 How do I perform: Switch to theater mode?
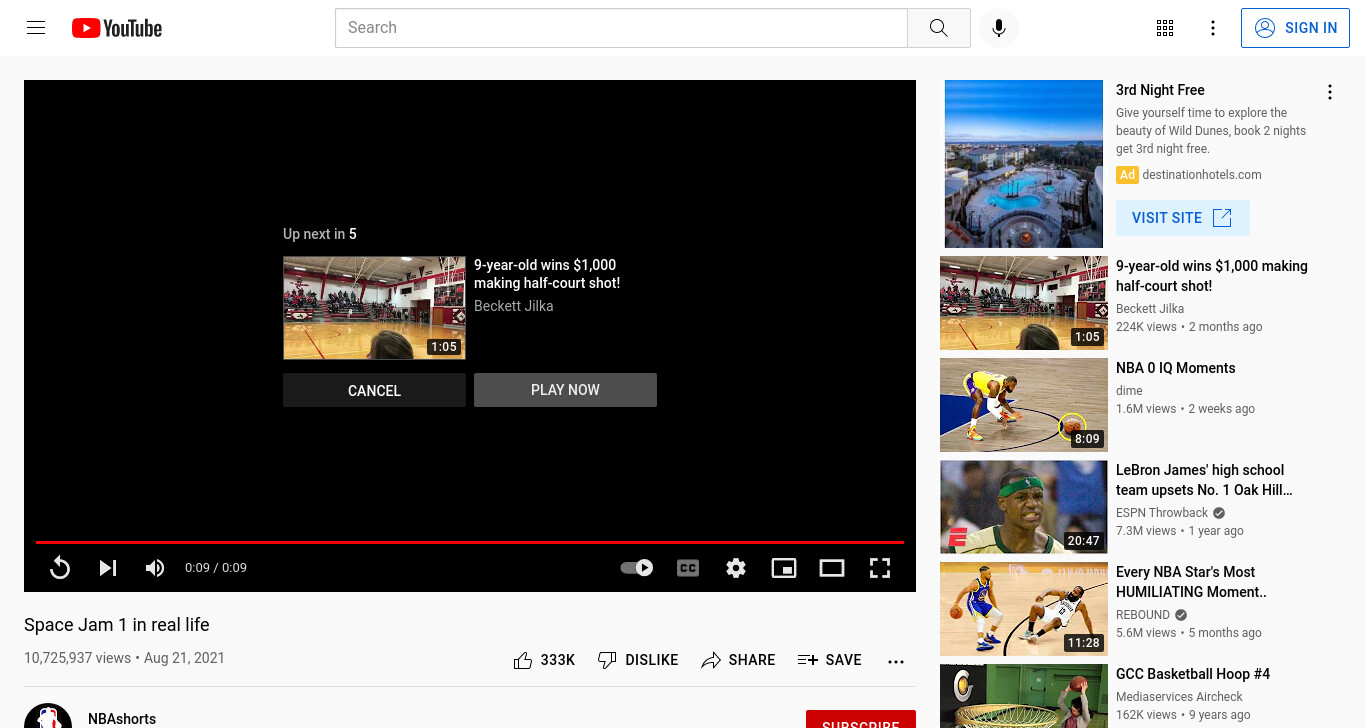[x=832, y=568]
